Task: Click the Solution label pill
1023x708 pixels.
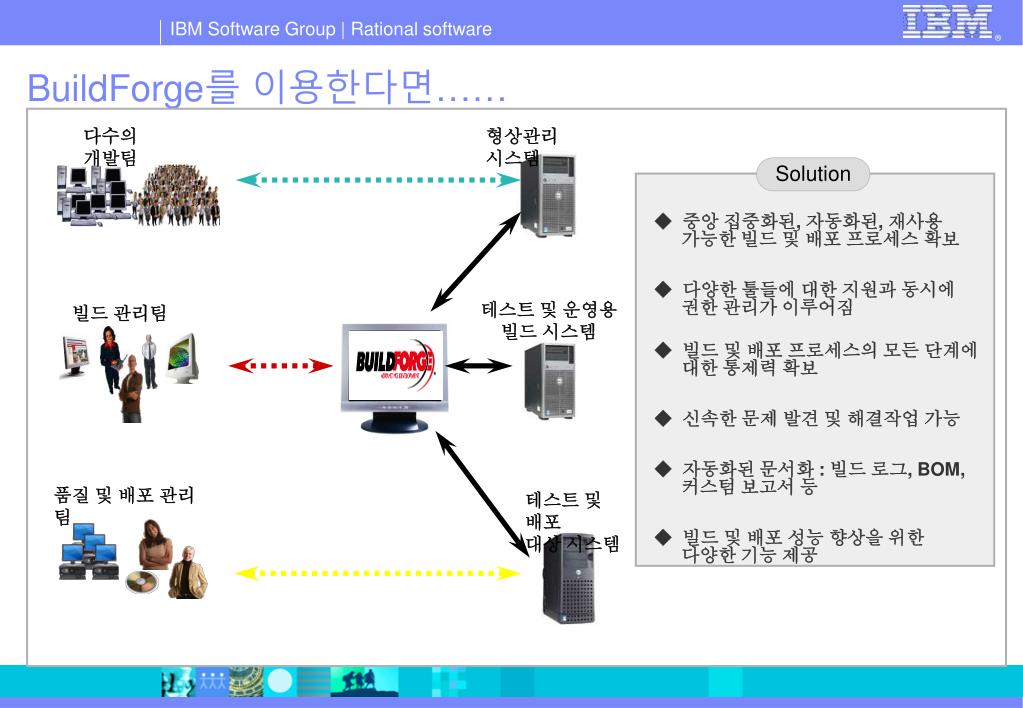Action: coord(813,174)
